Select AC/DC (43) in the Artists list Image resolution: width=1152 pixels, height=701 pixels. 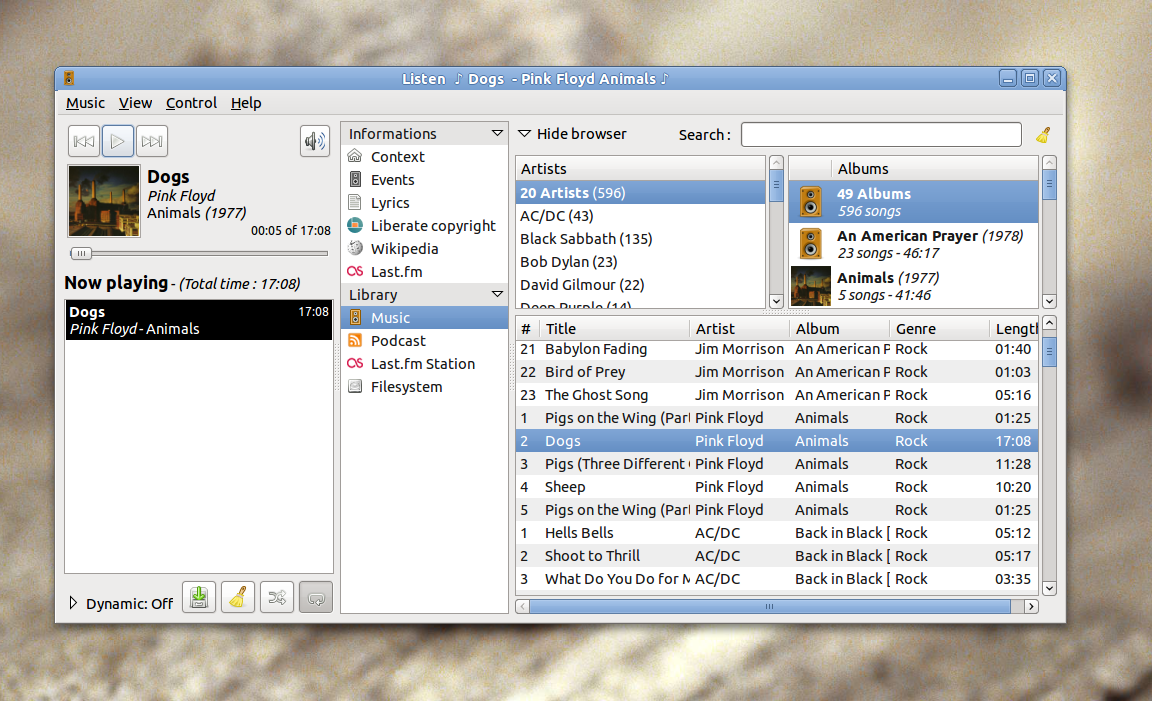point(641,216)
